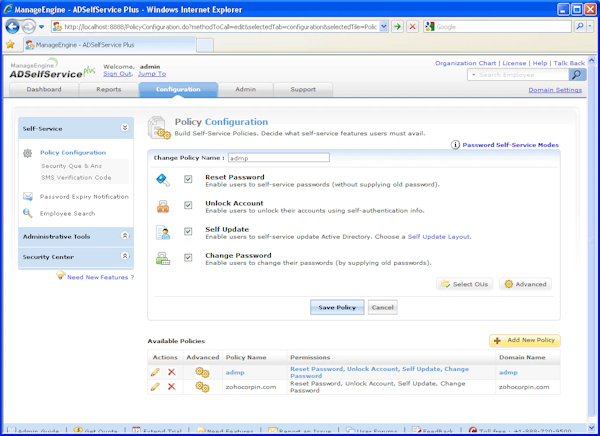Collapse the Self-Service sidebar section

[x=125, y=128]
